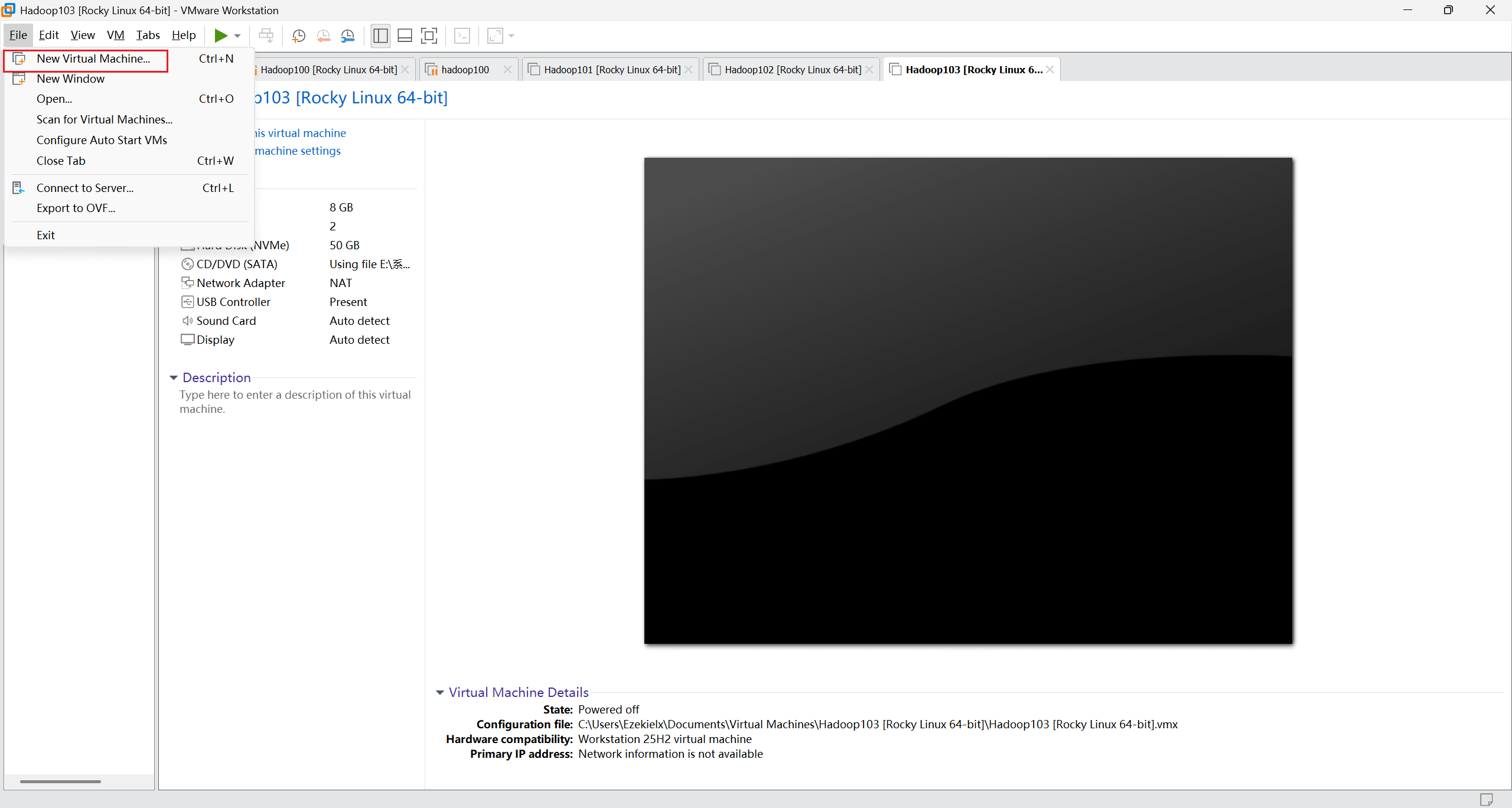
Task: Open the power options dropdown arrow
Action: (x=237, y=36)
